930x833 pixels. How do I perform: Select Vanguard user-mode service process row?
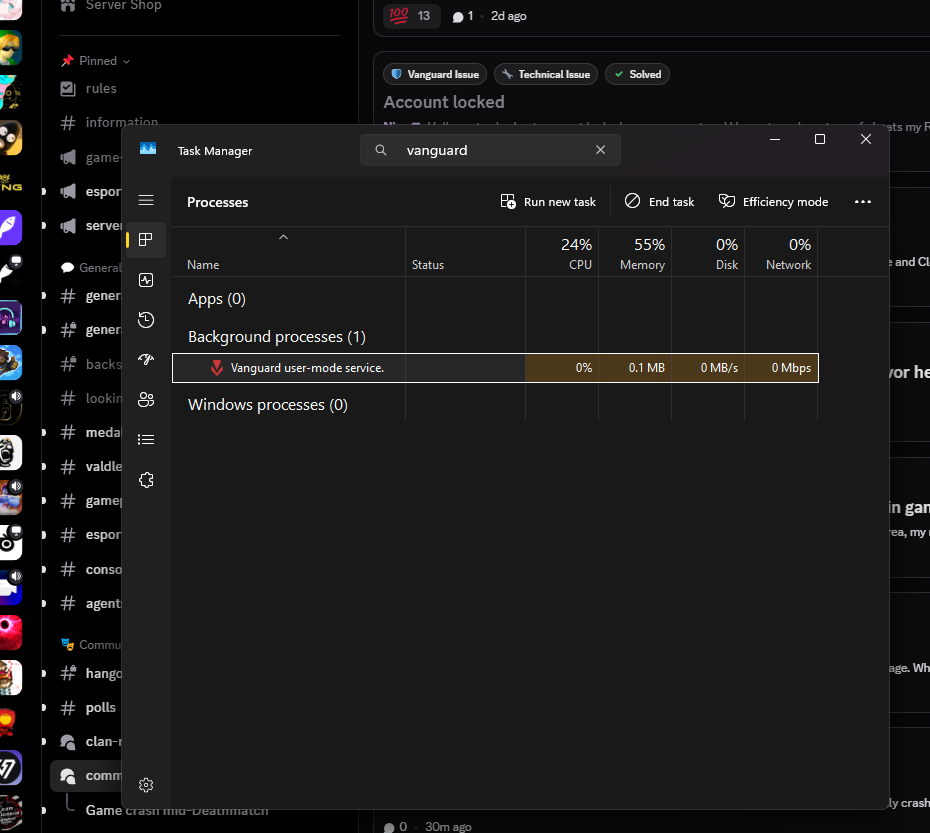click(x=495, y=368)
